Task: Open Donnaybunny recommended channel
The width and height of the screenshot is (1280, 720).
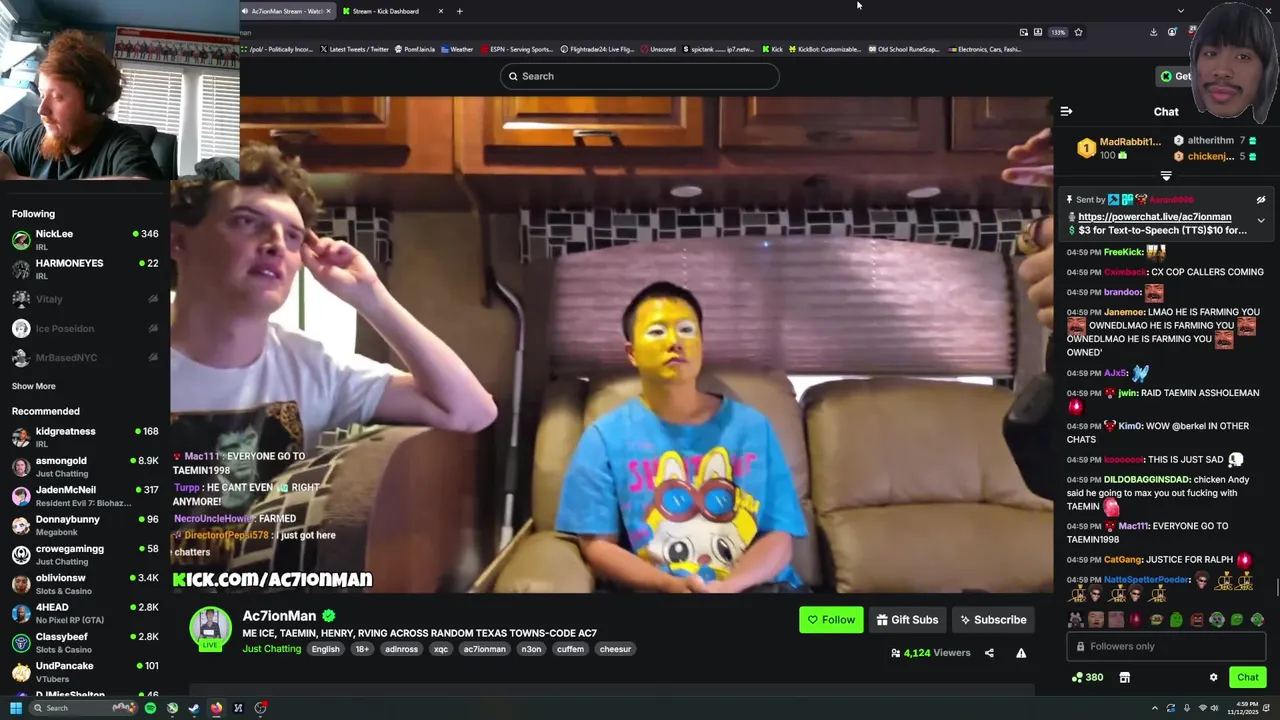Action: pyautogui.click(x=85, y=525)
